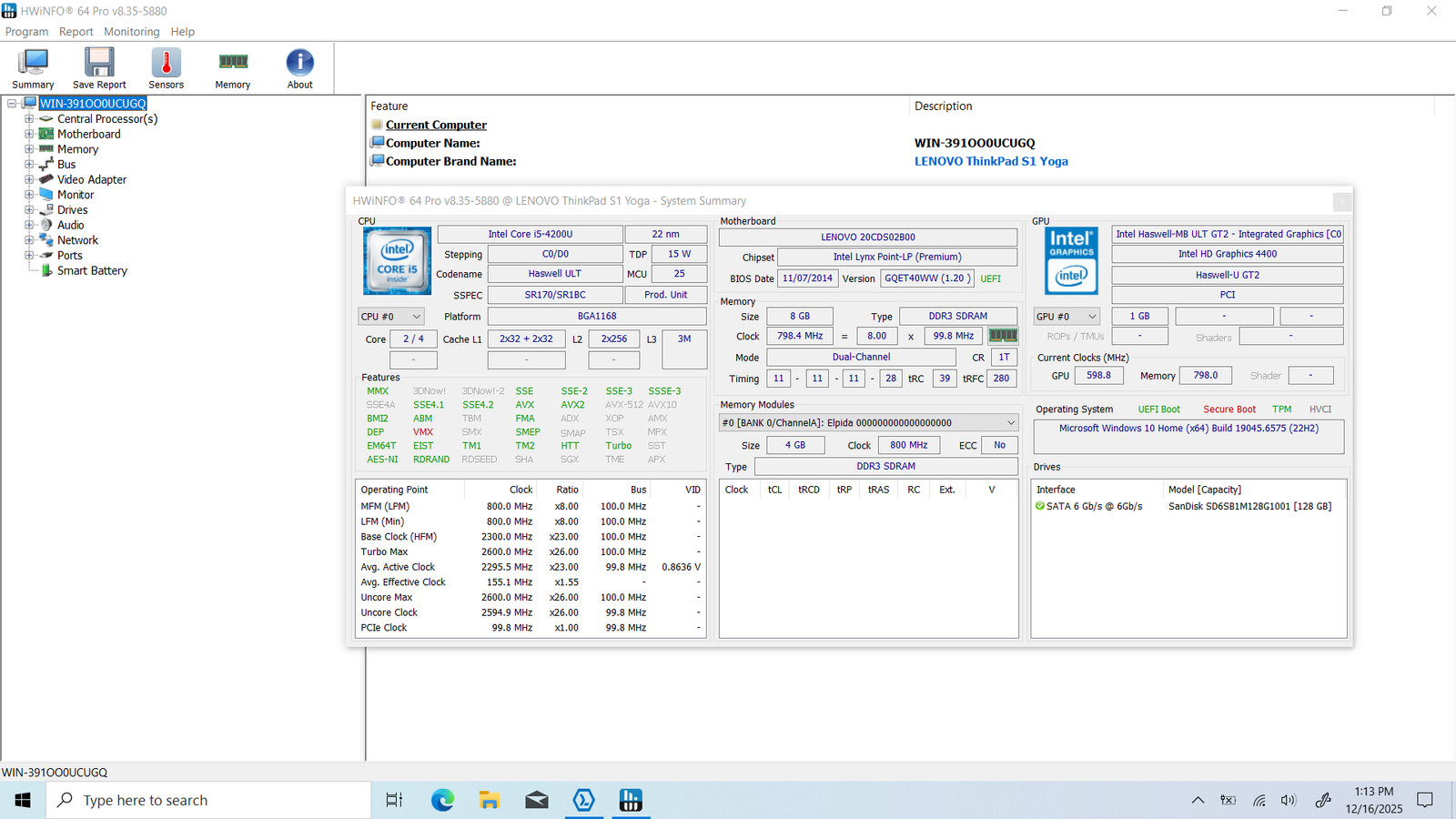Screen dimensions: 1456x819
Task: Expand the Memory tree node
Action: tap(29, 149)
